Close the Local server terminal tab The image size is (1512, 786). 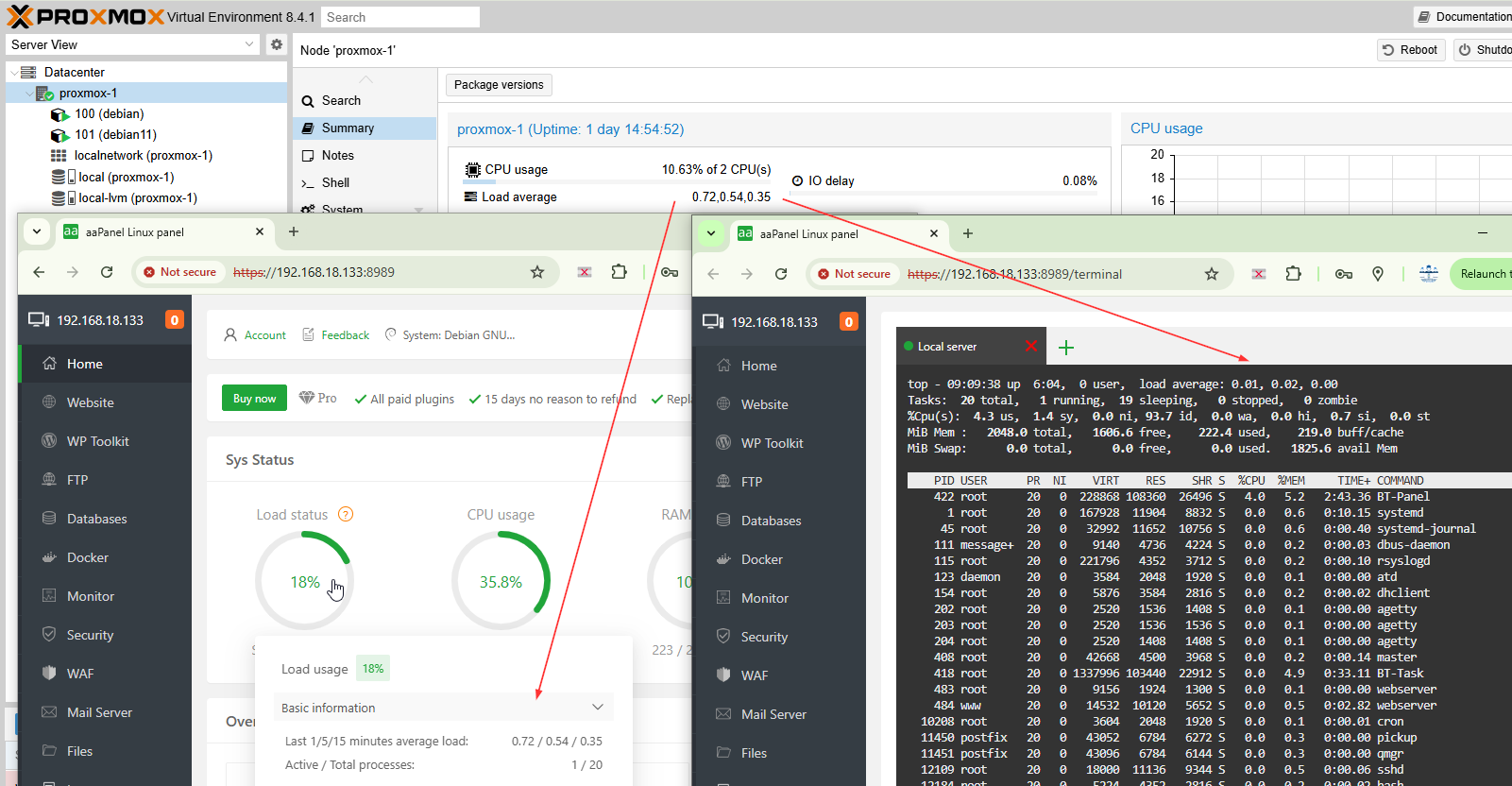[1031, 346]
